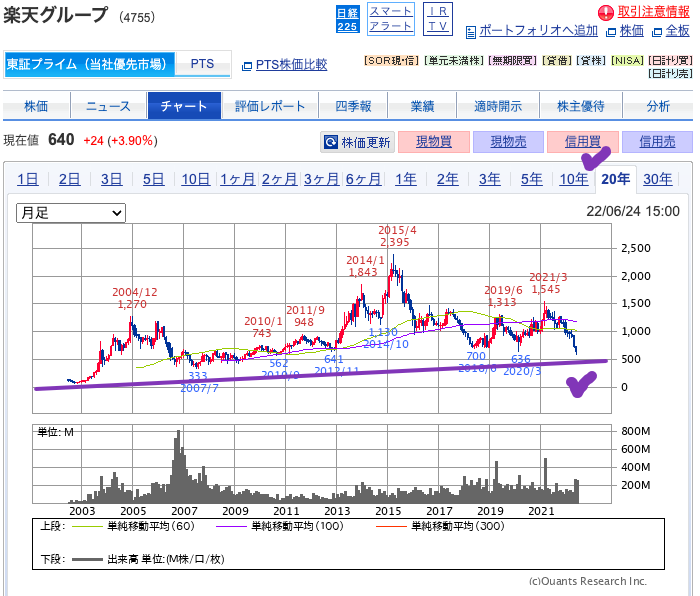Image resolution: width=700 pixels, height=596 pixels.
Task: Click 単純移動平均(60) legend entry
Action: point(133,526)
